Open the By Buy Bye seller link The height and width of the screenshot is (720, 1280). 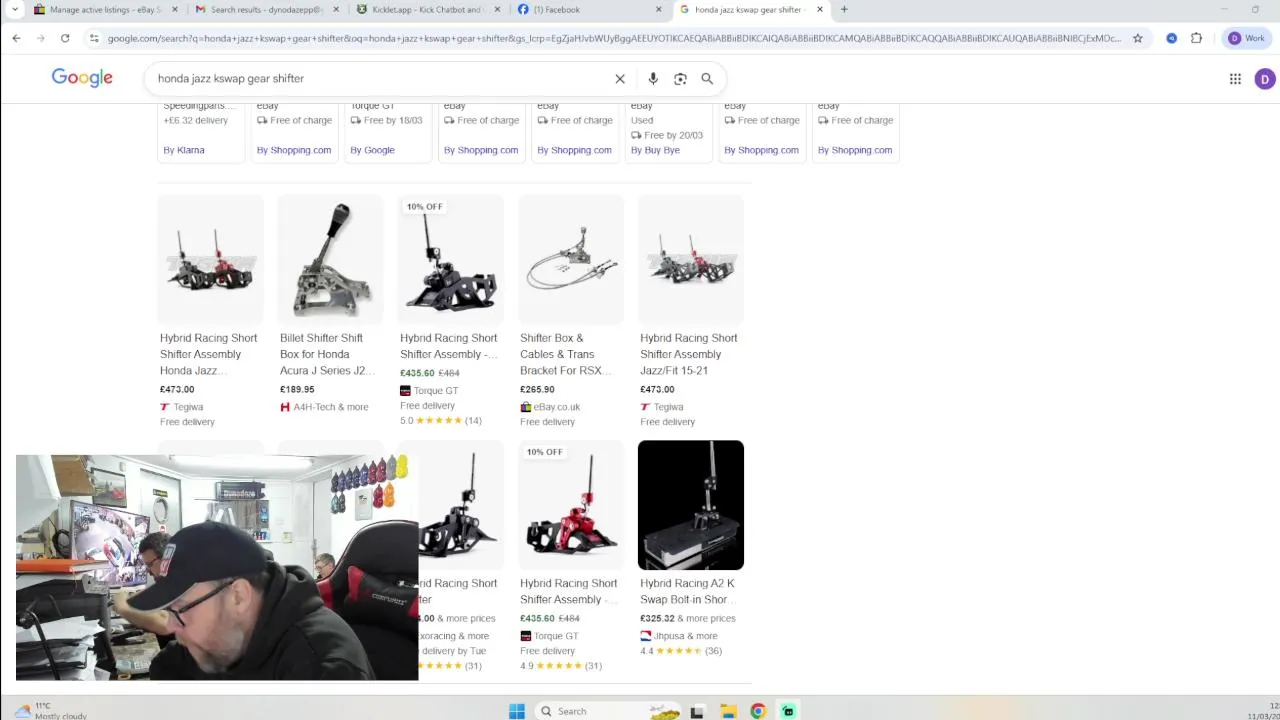pos(655,150)
